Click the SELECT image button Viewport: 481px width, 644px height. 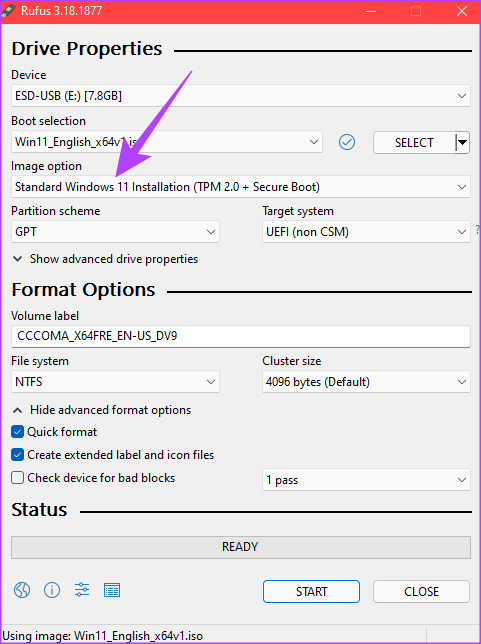pos(414,143)
